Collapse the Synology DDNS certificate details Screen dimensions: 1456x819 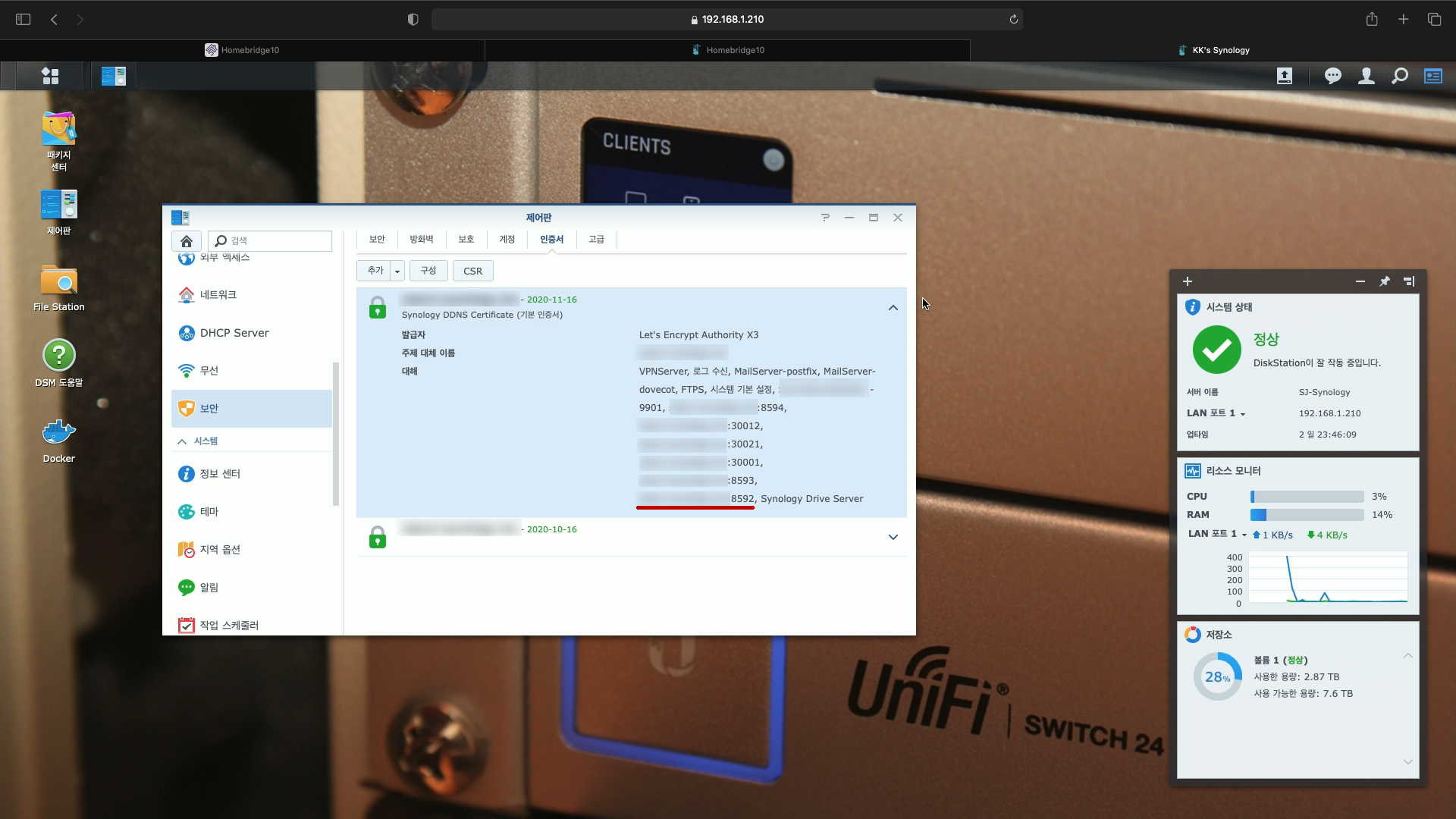893,308
